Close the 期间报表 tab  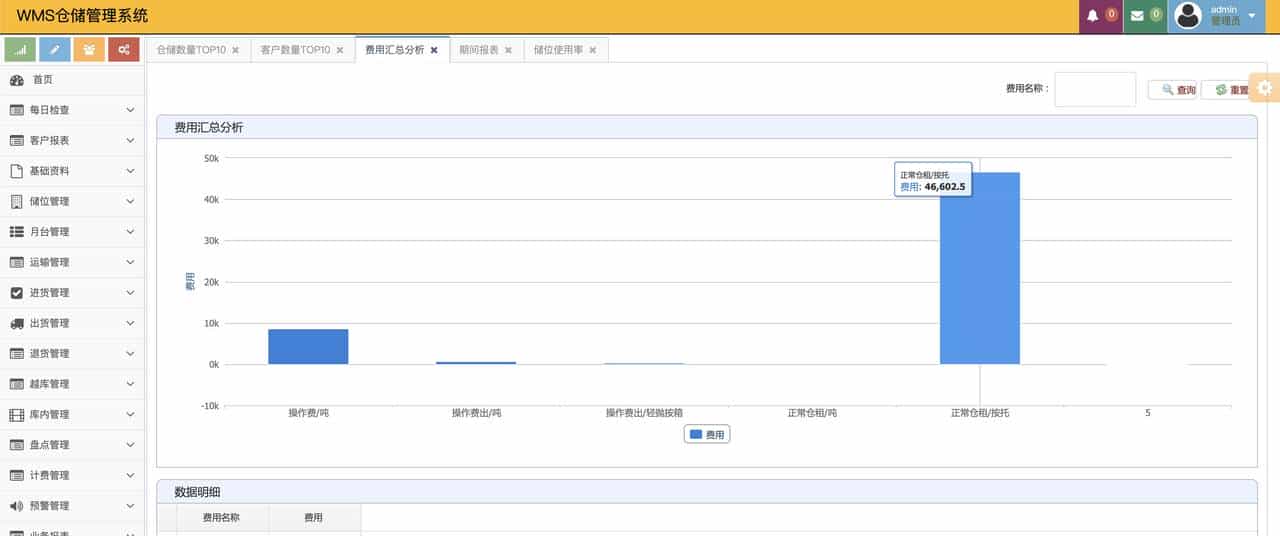[x=508, y=50]
